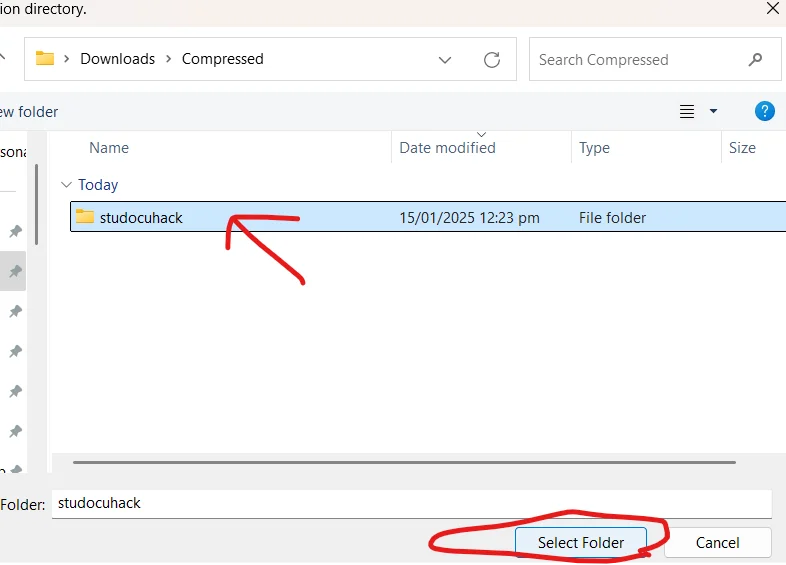Click the Select Folder button
Screen dimensions: 786x565
(580, 542)
